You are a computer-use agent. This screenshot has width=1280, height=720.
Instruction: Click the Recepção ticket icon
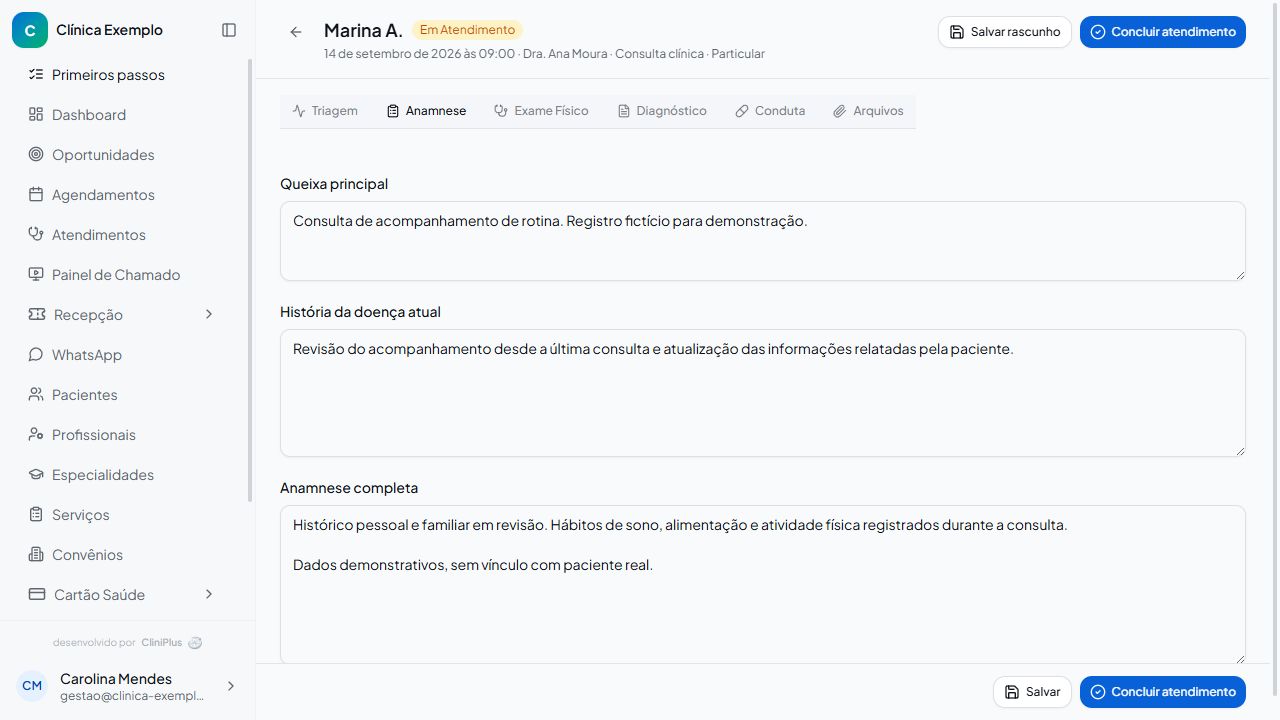coord(37,314)
